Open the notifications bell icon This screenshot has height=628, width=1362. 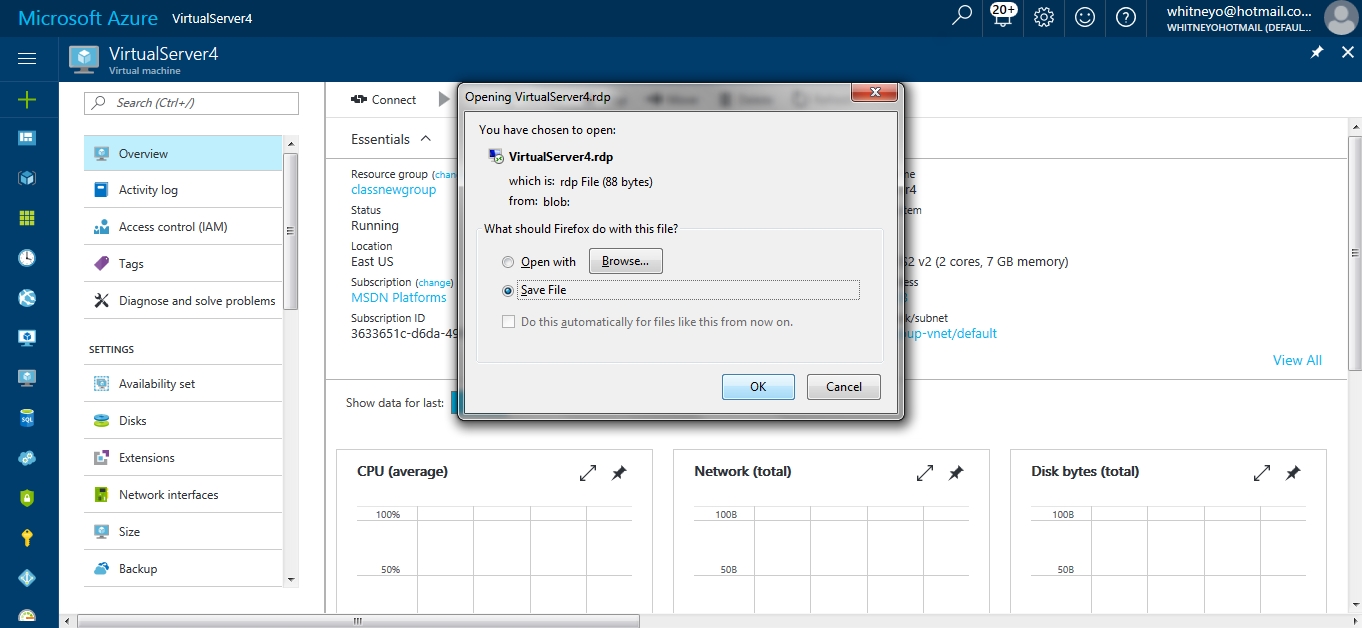[1002, 18]
